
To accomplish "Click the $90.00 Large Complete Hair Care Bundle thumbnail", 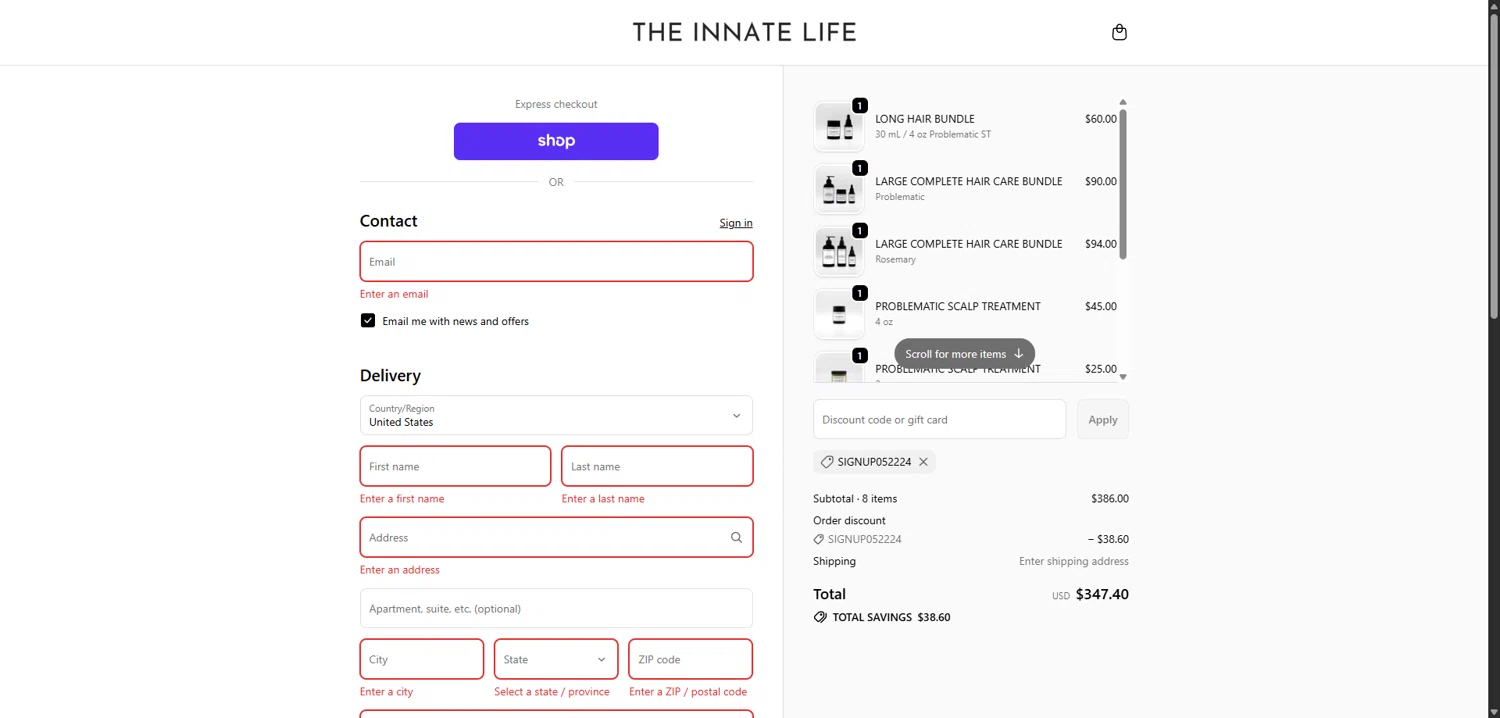I will click(839, 188).
